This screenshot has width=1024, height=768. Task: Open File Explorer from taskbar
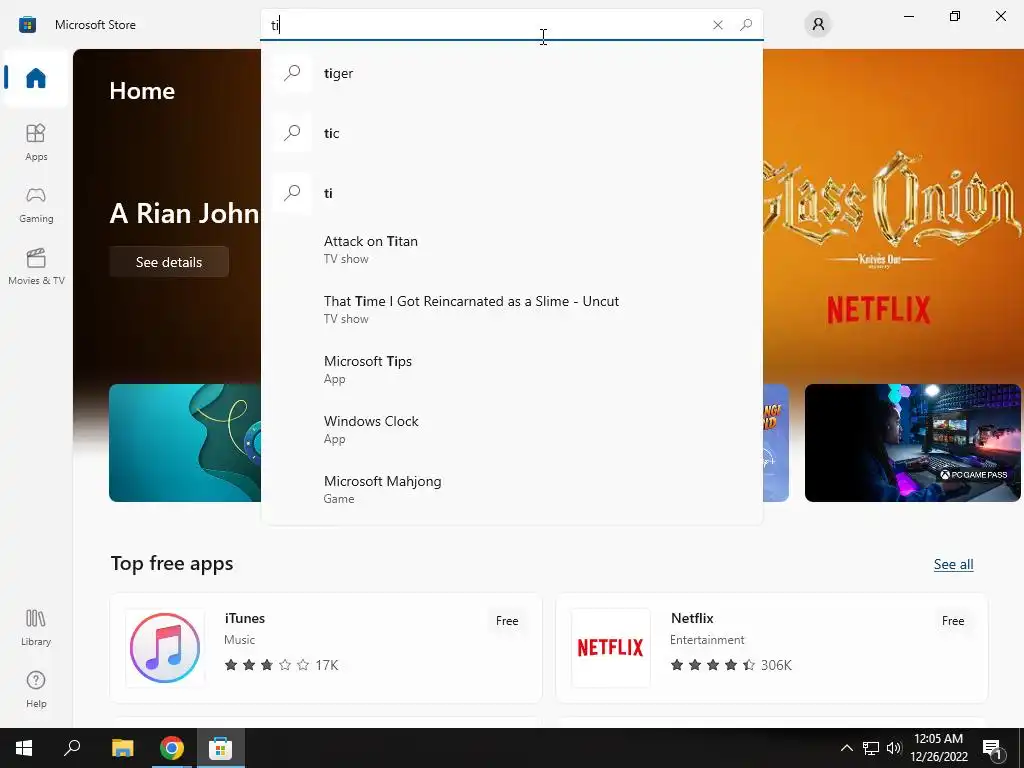coord(122,748)
